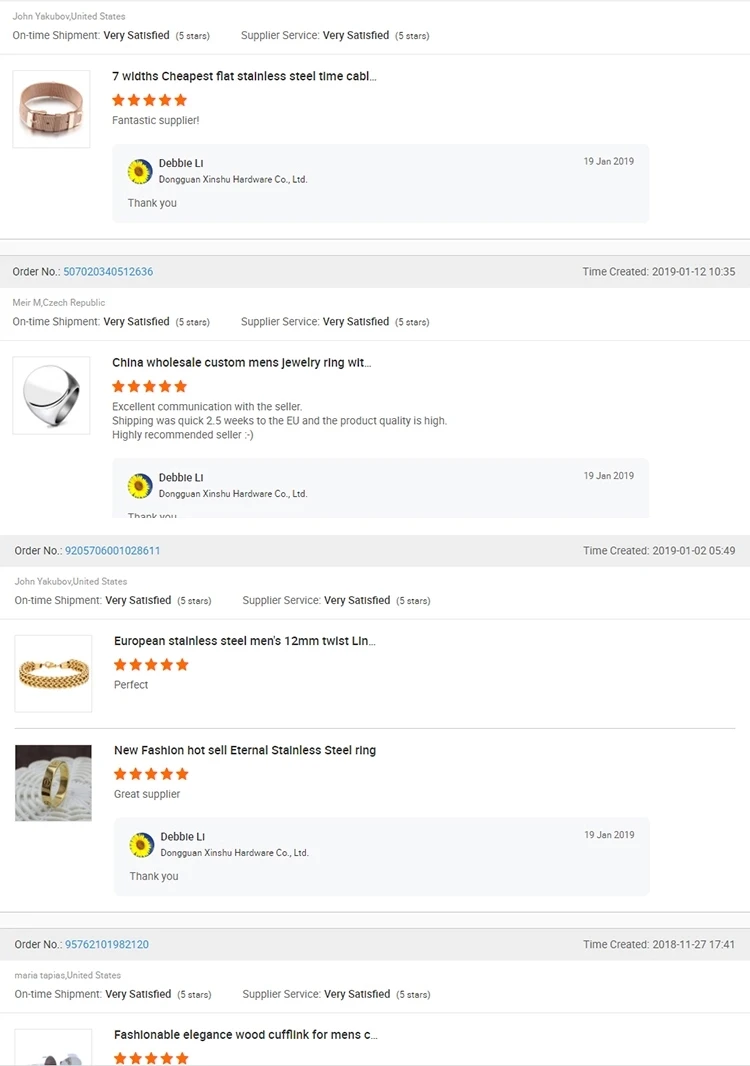Open the "New Fashion hot sell Eternal Stainless Steel ring" title
Screen dimensions: 750x1066
245,750
